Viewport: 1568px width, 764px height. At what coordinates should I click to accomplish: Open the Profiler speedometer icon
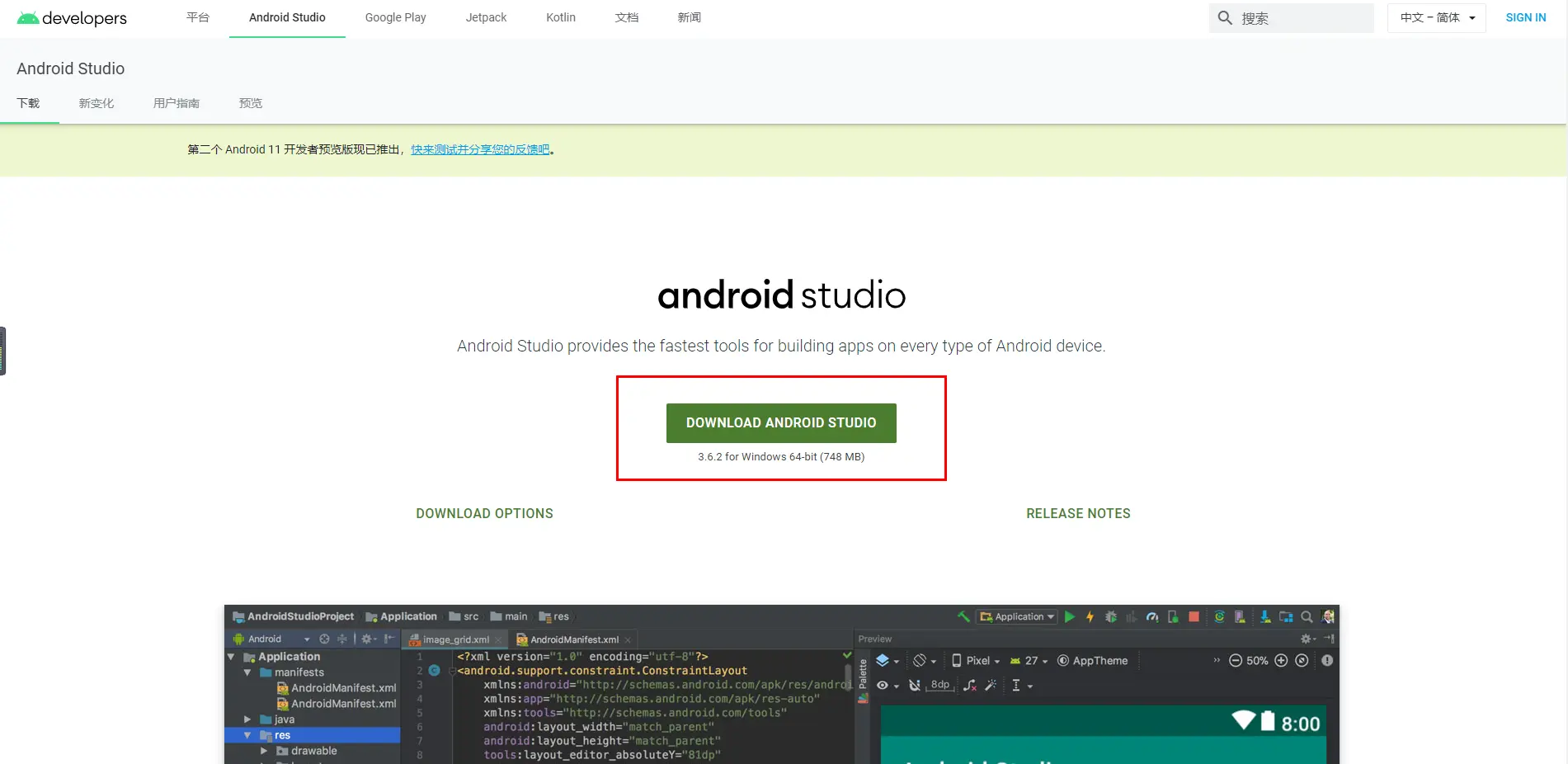click(1152, 616)
